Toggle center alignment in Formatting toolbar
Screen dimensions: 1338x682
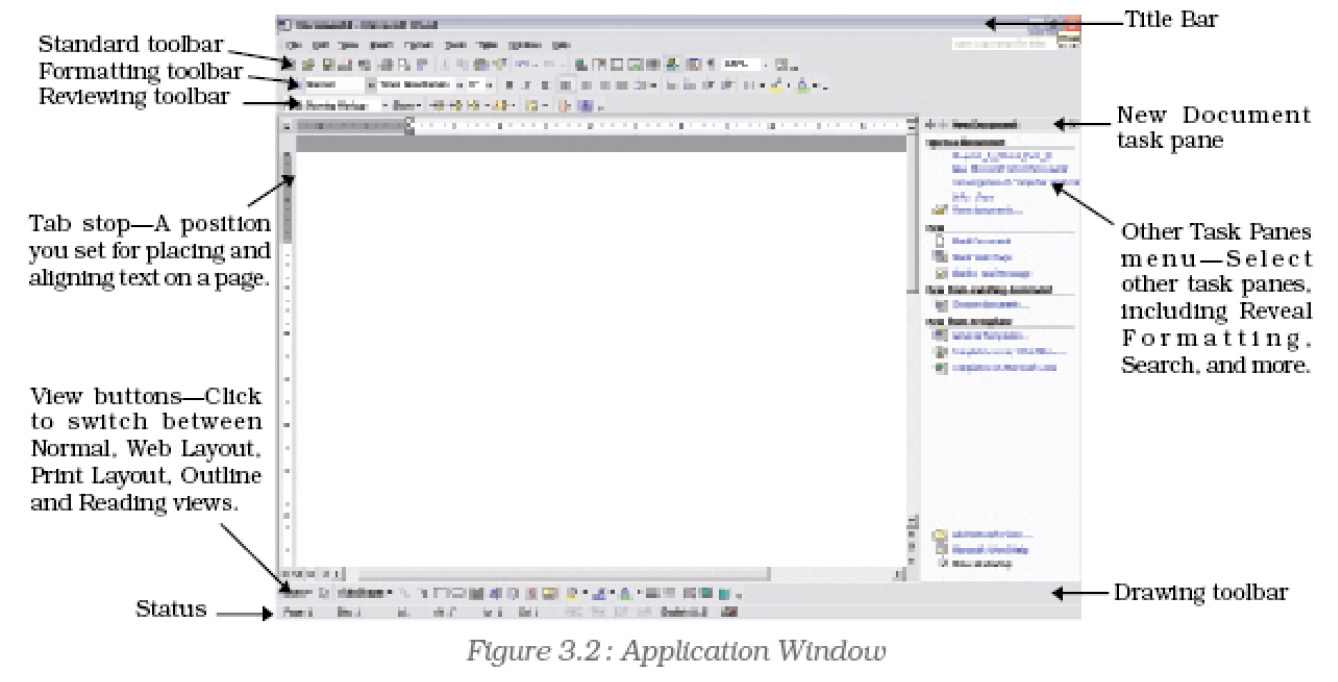(x=585, y=85)
